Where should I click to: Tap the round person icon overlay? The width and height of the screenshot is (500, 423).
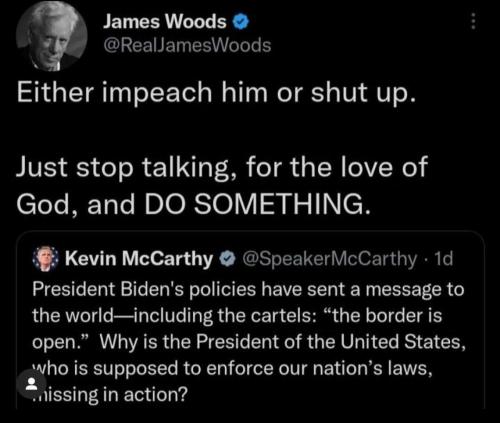(32, 384)
